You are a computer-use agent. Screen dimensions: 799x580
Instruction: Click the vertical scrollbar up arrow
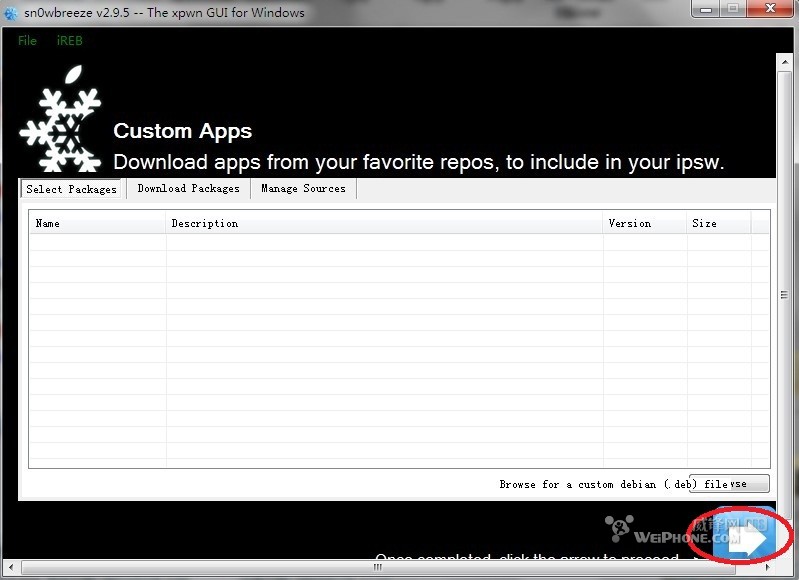(784, 63)
